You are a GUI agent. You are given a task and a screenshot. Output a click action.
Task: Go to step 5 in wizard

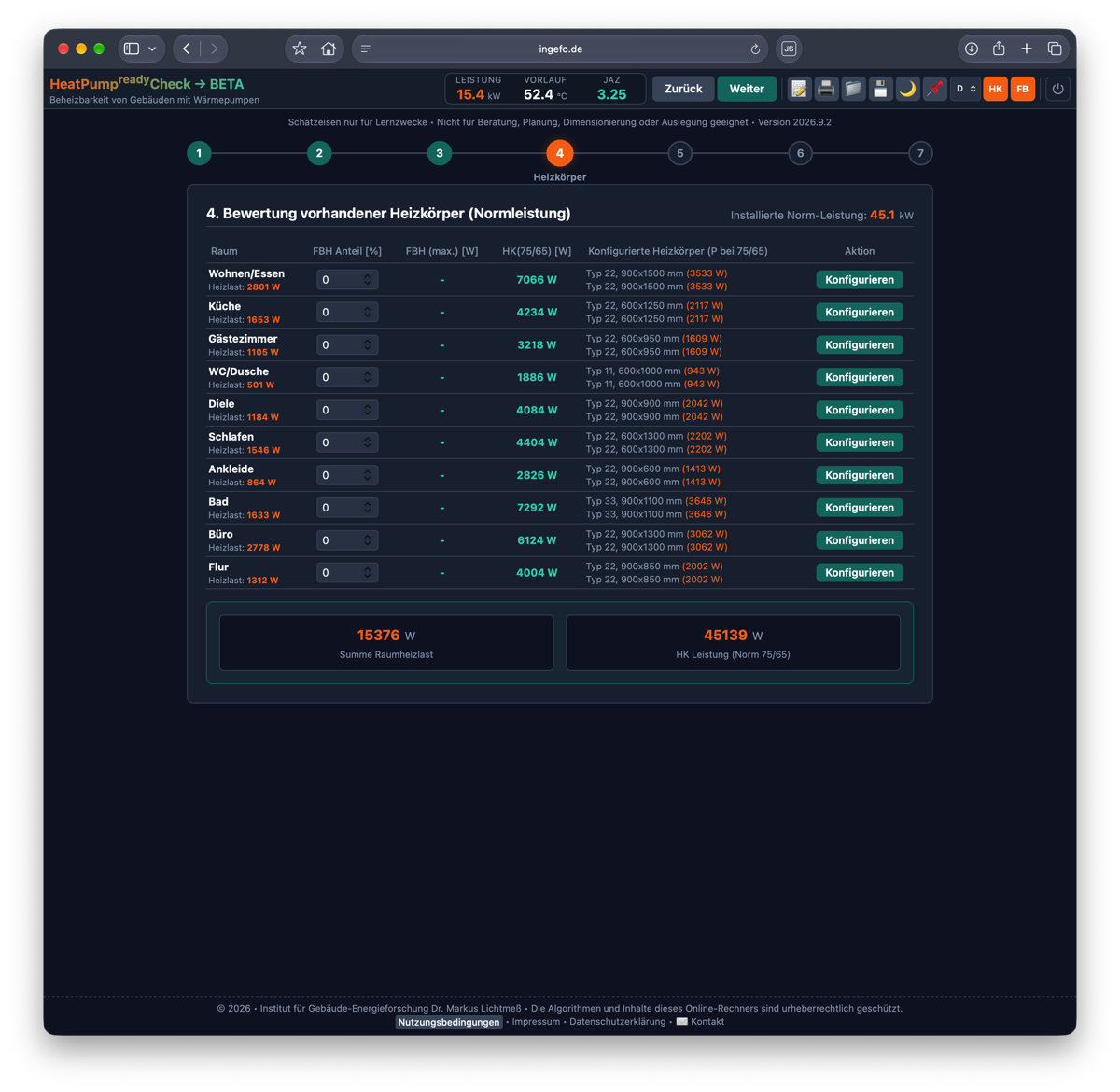click(679, 153)
